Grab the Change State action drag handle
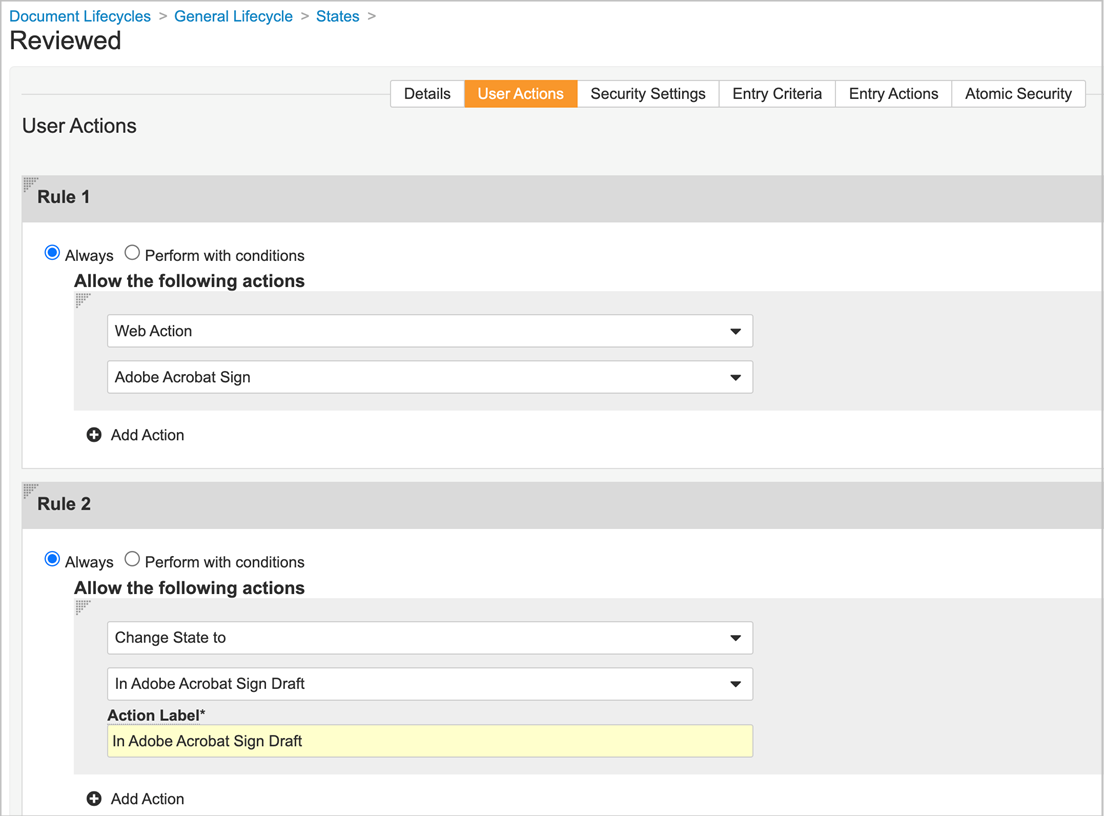Viewport: 1104px width, 816px height. tap(82, 606)
